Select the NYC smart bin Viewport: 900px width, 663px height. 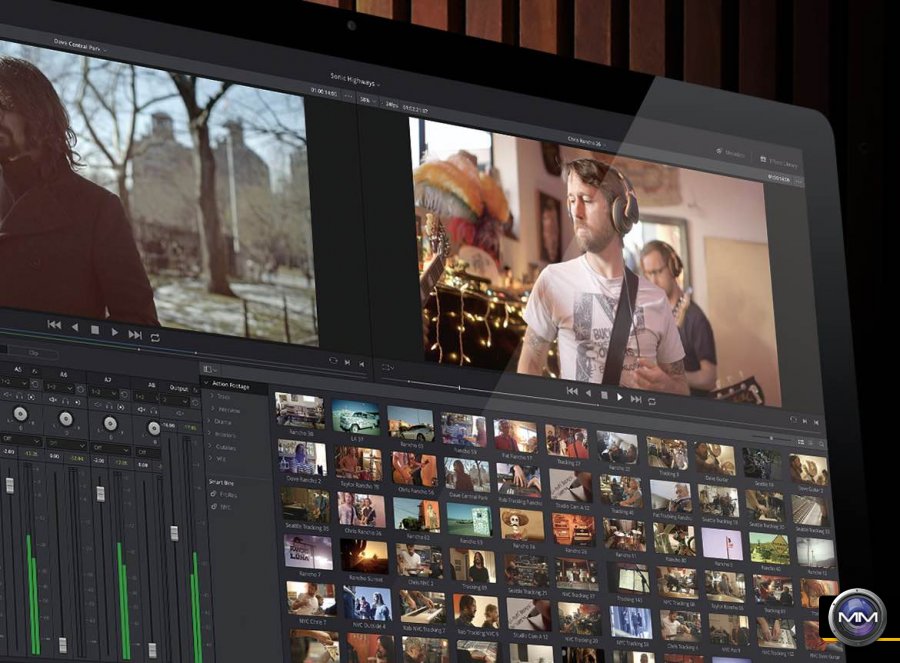[x=224, y=507]
